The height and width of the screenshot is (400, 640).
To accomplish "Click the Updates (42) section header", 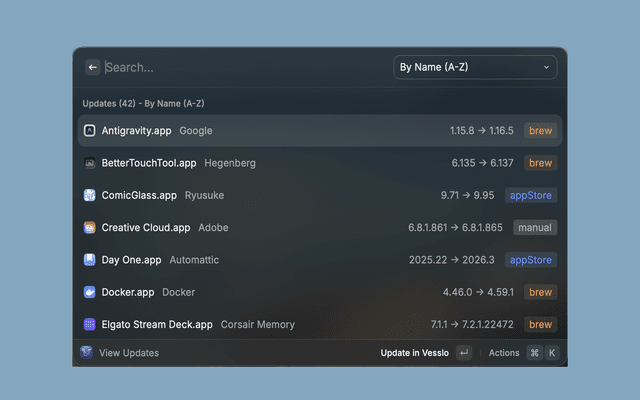I will [143, 103].
